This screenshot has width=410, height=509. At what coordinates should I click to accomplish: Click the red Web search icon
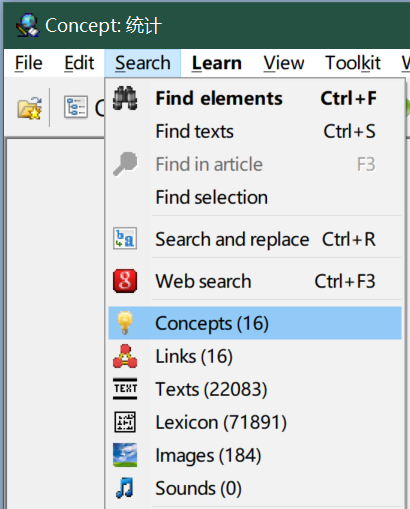(125, 281)
